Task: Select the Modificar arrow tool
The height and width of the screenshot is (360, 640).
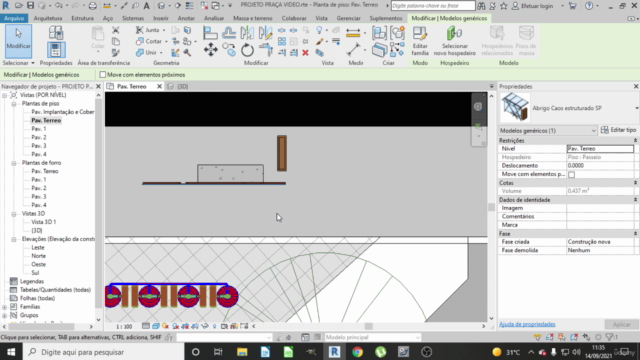Action: pos(18,41)
